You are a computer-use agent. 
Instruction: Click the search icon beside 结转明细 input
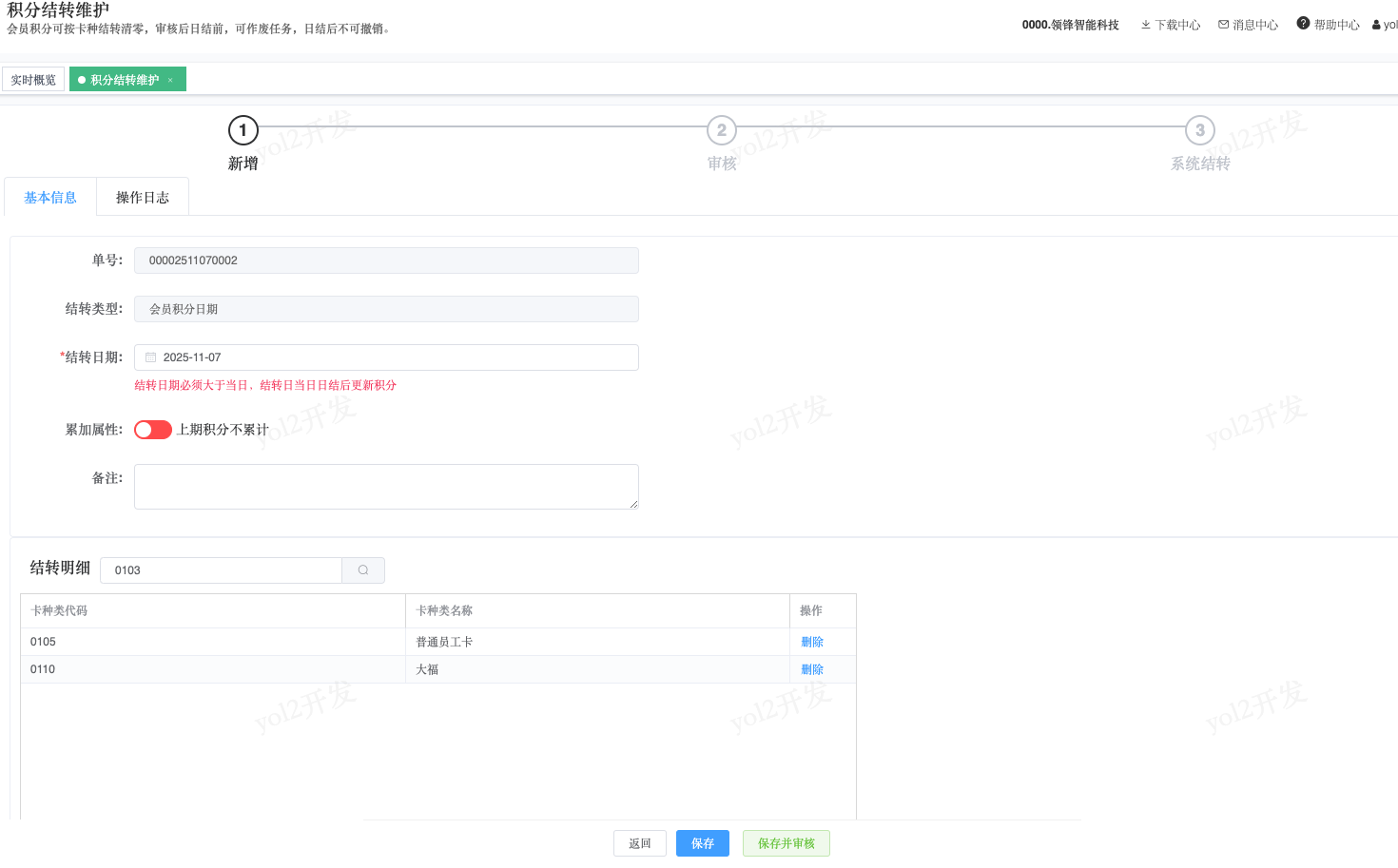pos(363,570)
